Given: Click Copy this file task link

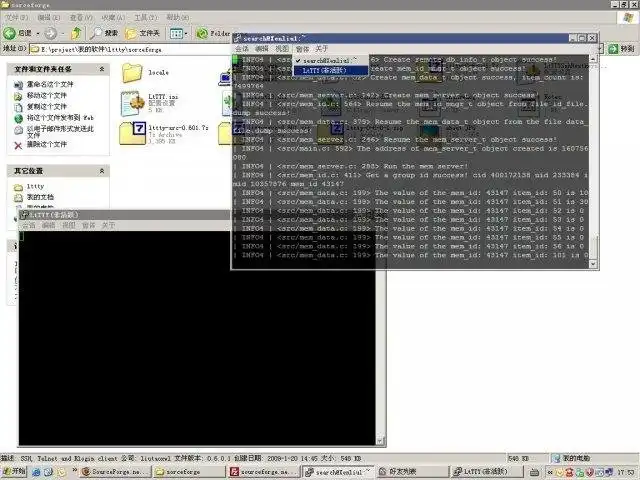Looking at the screenshot, I should [46, 107].
